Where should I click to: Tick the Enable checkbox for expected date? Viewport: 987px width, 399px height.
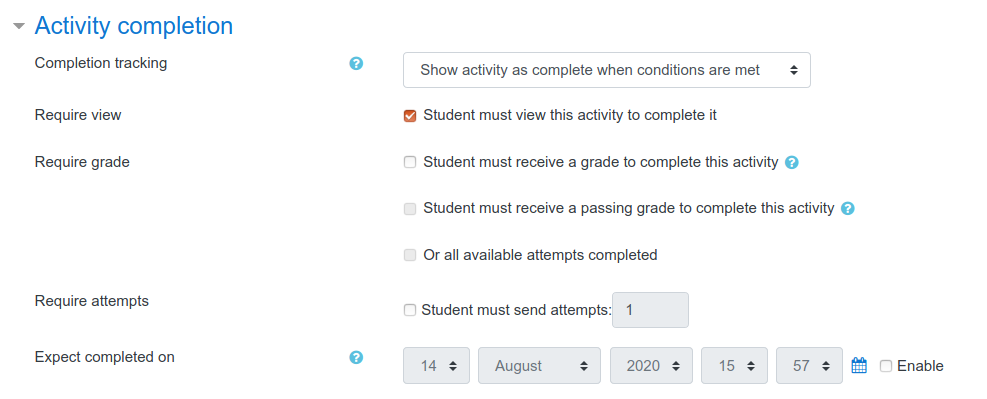pyautogui.click(x=886, y=366)
